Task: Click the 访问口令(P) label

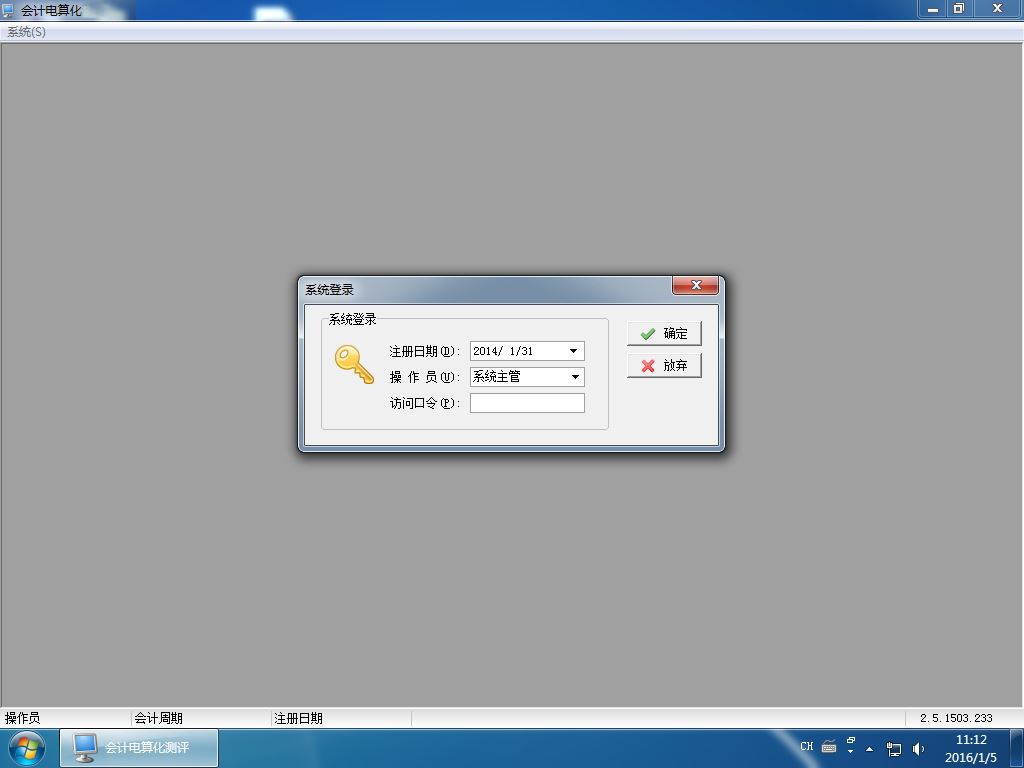Action: [425, 404]
